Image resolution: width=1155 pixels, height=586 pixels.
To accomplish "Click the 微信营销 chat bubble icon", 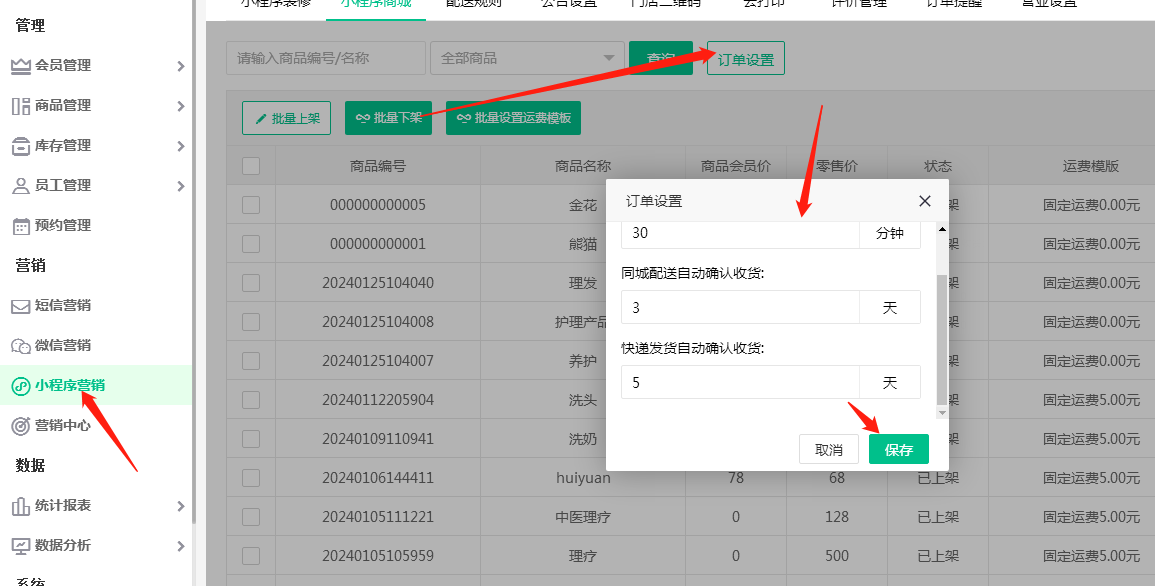I will [20, 346].
